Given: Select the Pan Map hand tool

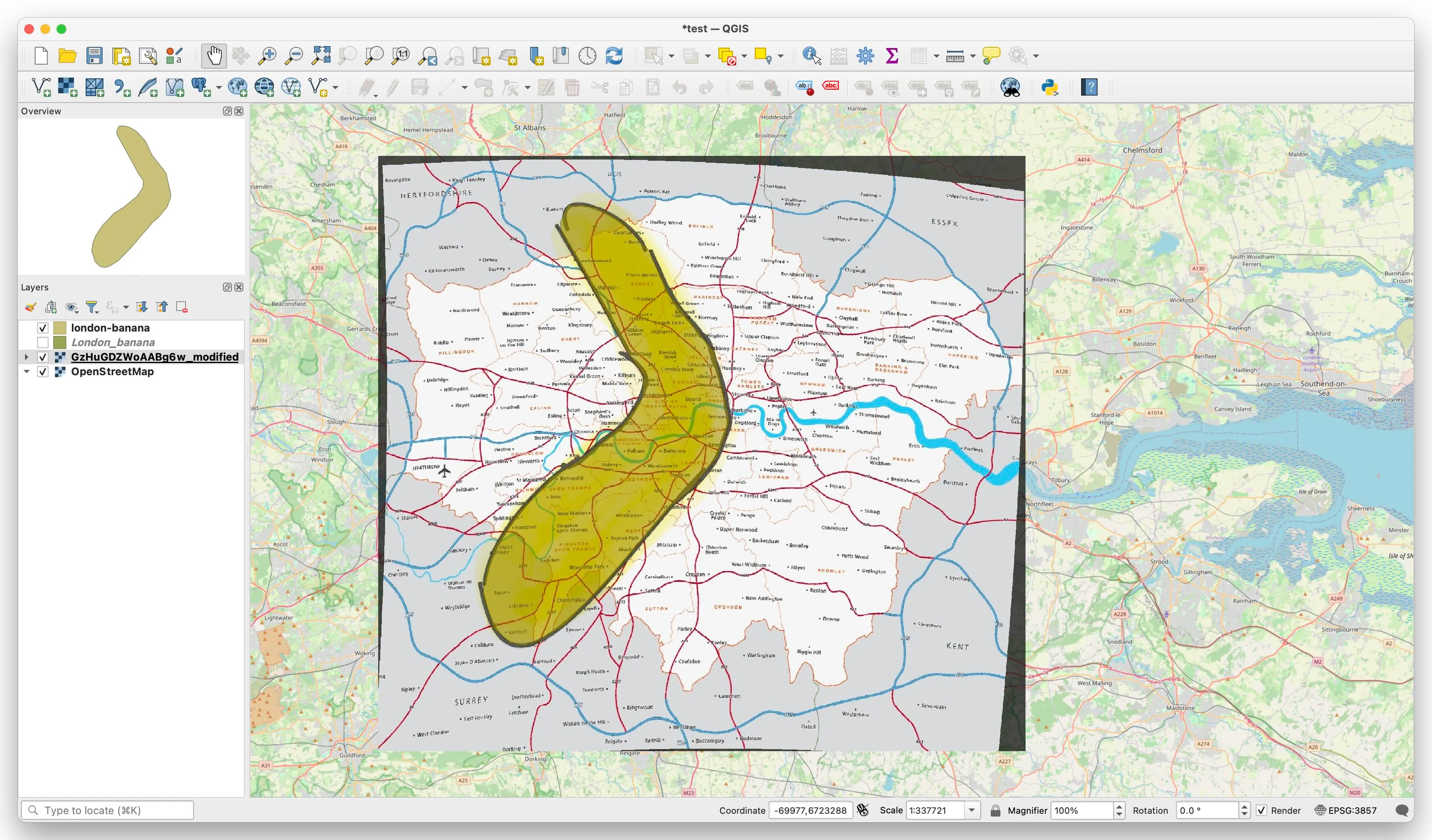Looking at the screenshot, I should point(214,56).
